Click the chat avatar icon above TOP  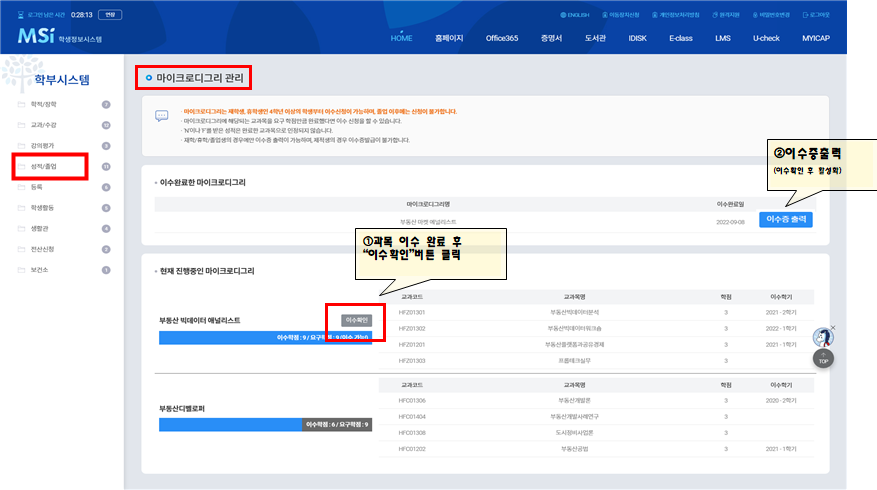click(x=823, y=338)
